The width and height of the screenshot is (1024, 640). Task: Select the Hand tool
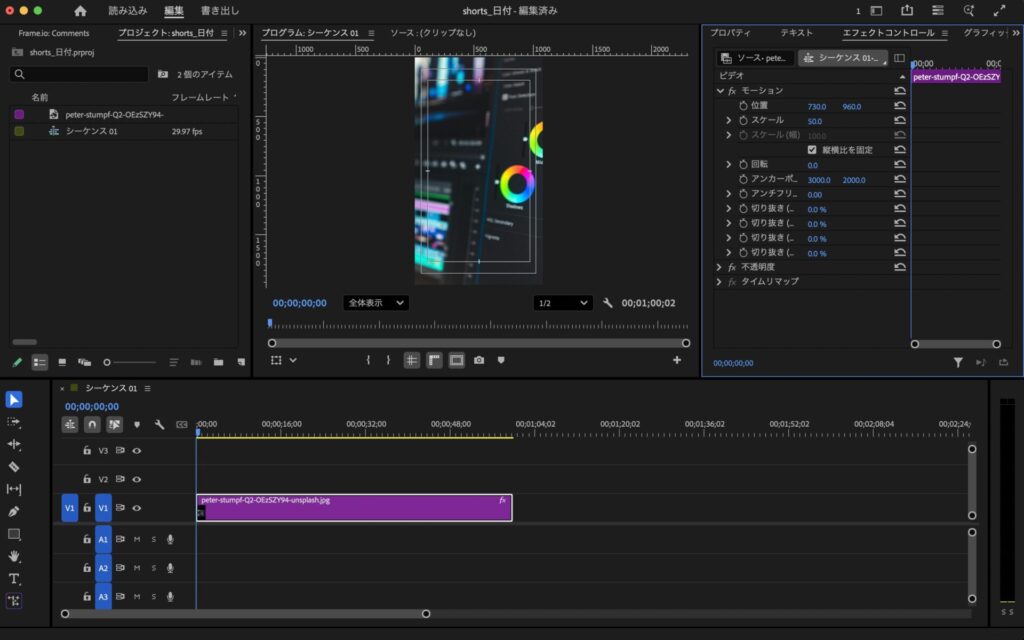(x=14, y=556)
